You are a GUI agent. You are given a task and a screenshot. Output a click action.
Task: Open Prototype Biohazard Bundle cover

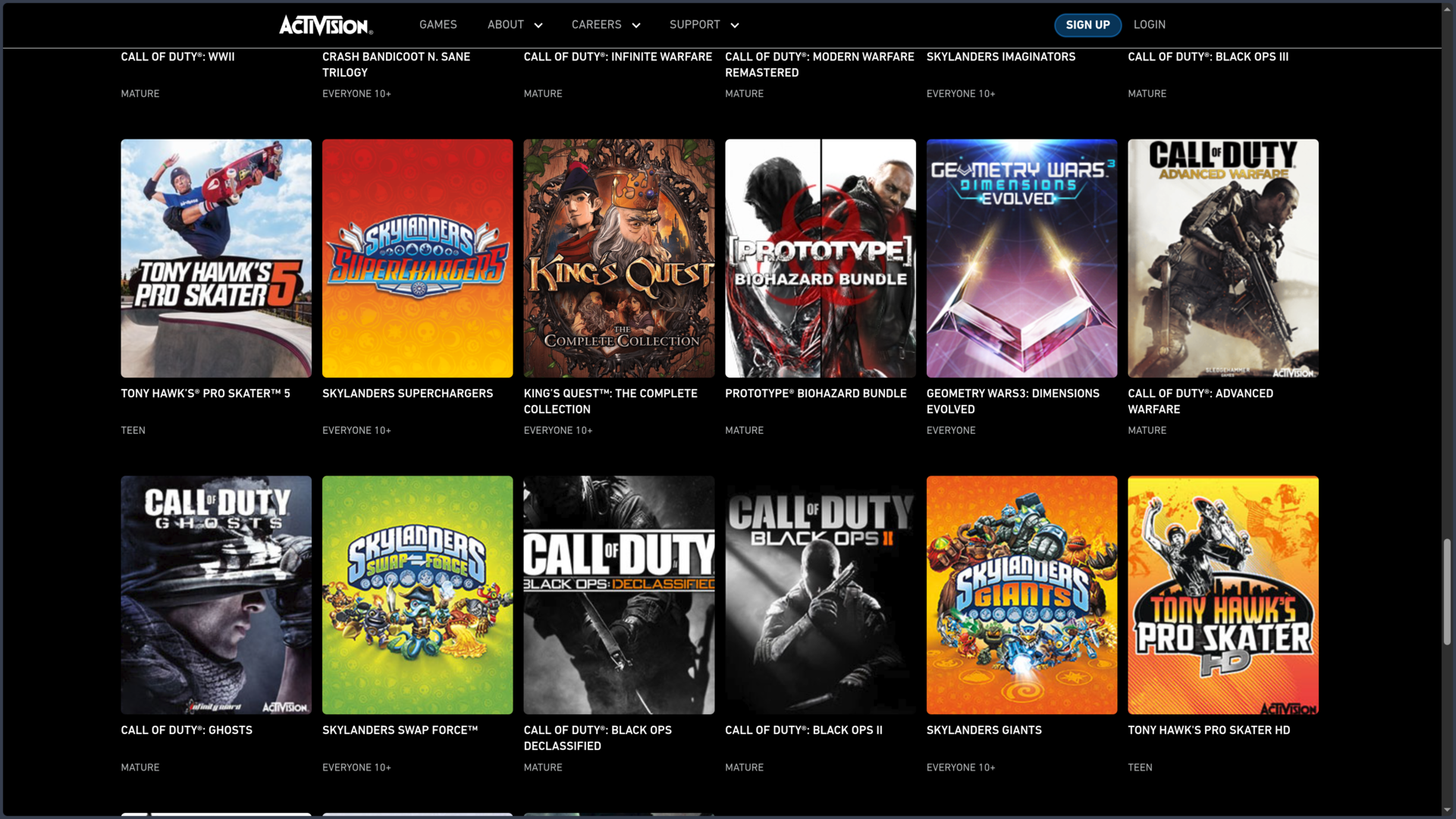tap(821, 258)
